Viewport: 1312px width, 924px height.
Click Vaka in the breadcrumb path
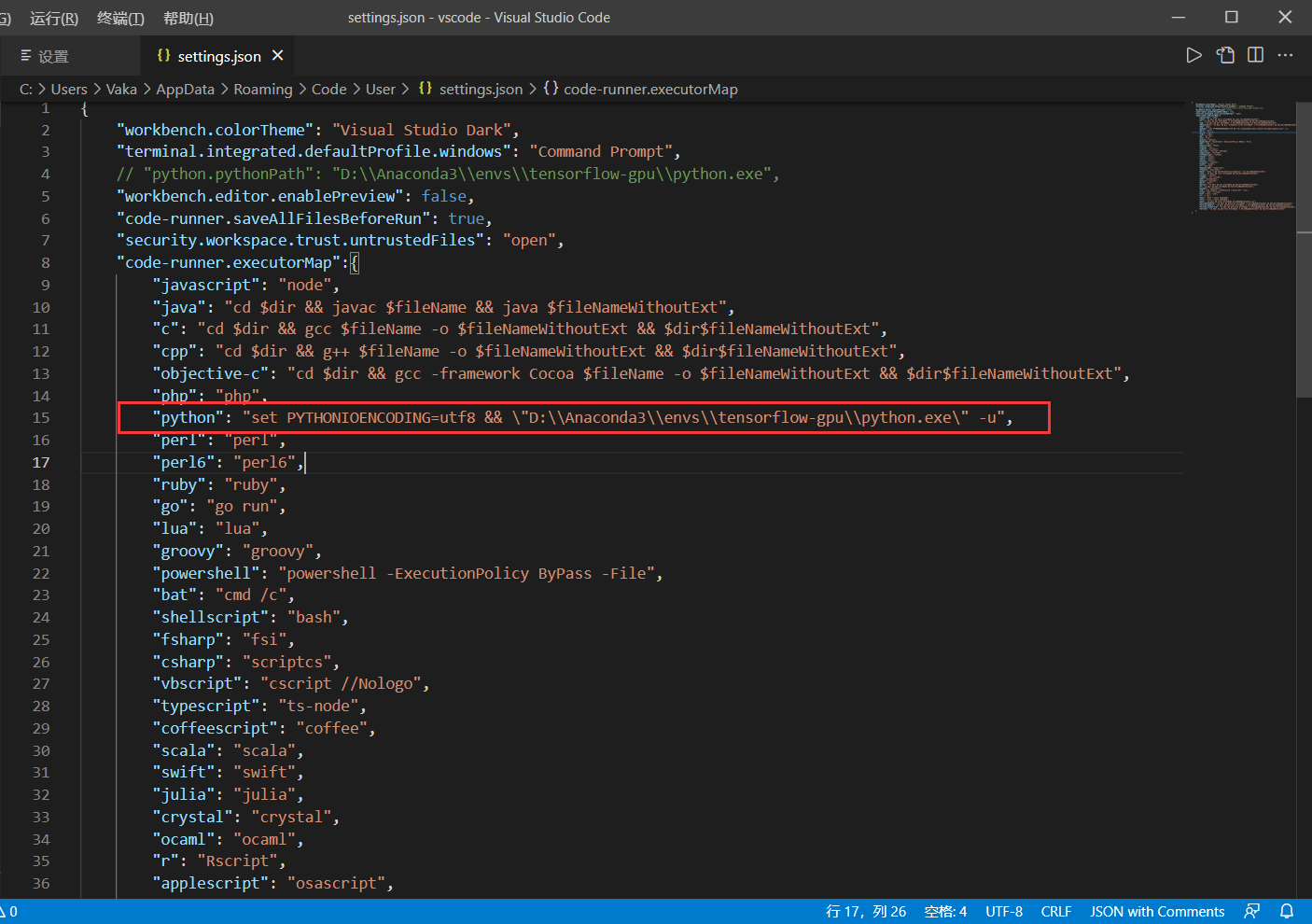(x=121, y=90)
